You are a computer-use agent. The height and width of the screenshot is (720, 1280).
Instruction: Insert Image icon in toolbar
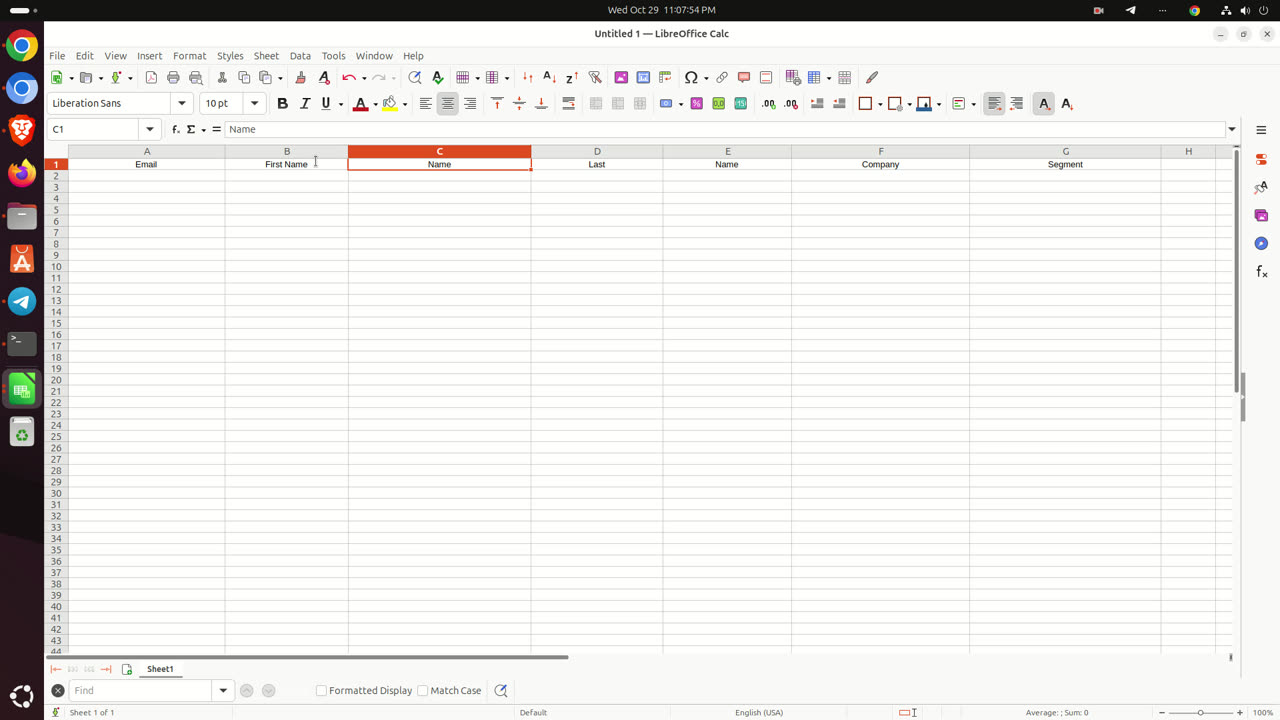pos(621,77)
